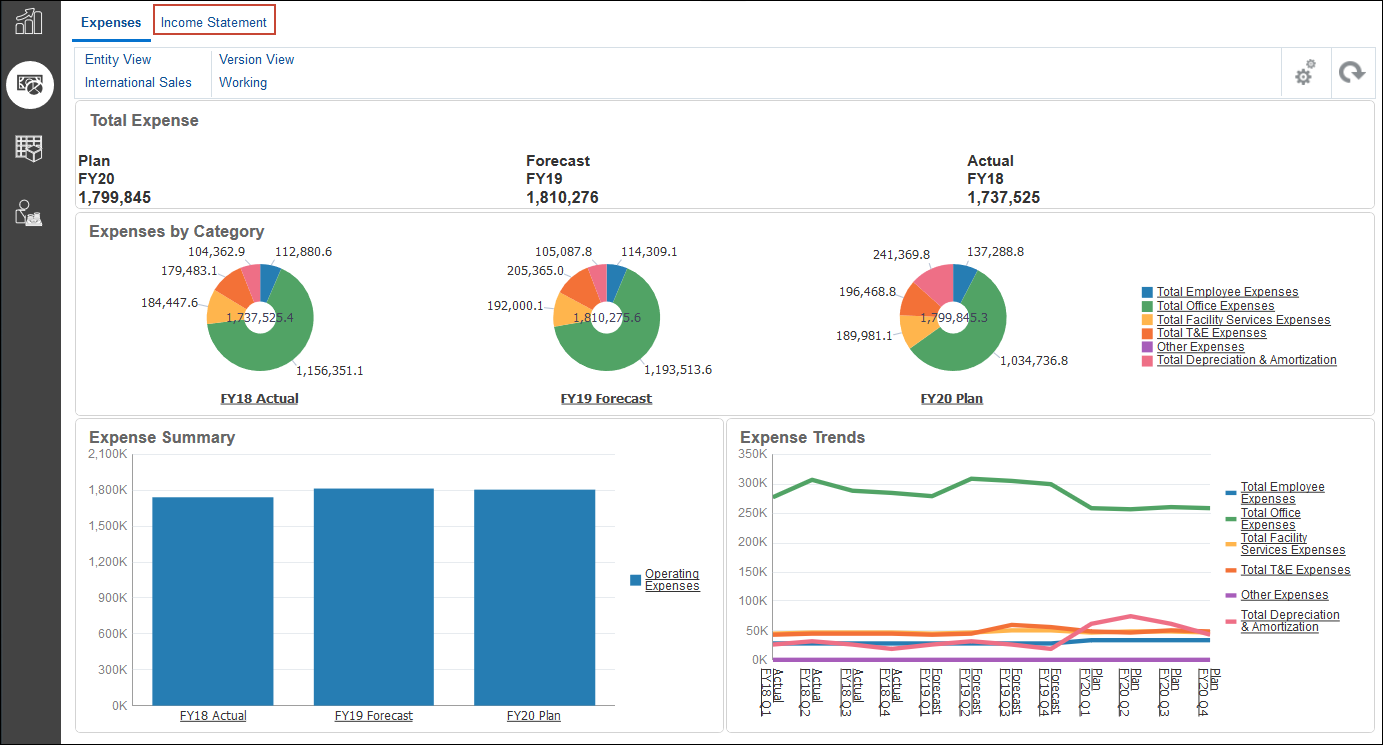
Task: Open the growth chart dashboard icon in sidebar
Action: point(30,20)
